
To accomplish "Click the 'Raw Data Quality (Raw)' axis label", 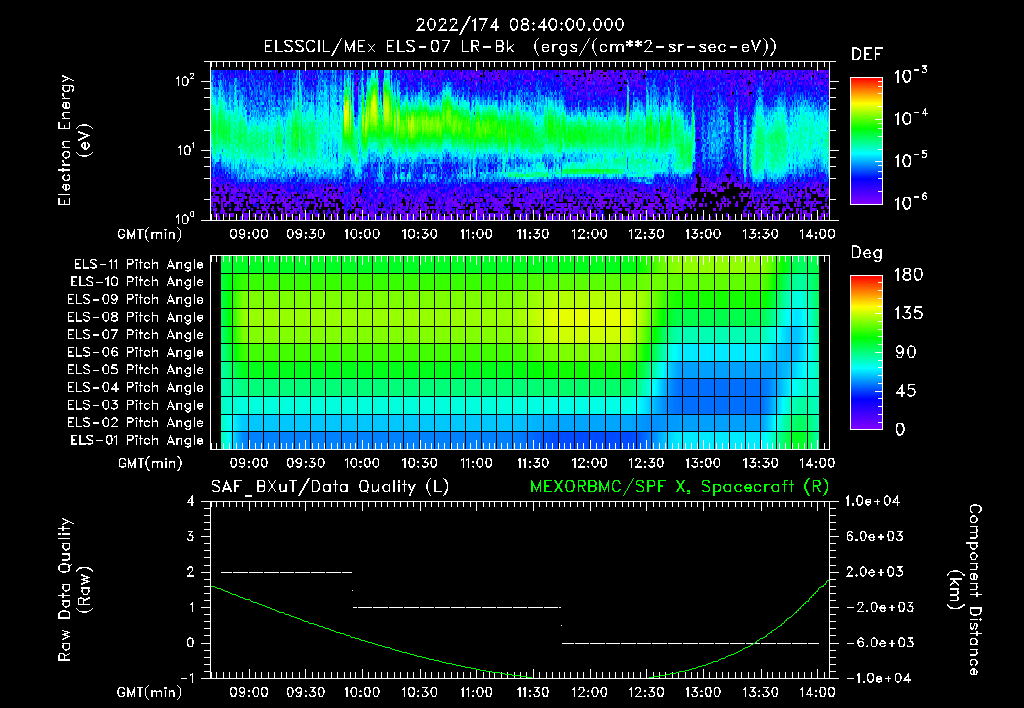I will click(x=74, y=590).
